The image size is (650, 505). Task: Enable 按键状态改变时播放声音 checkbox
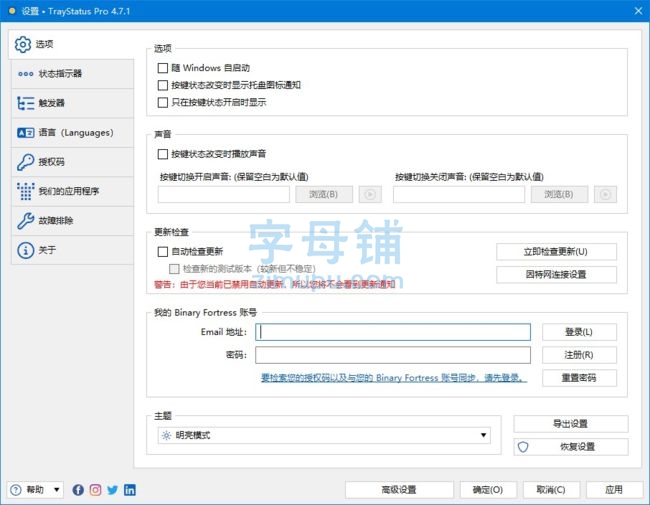click(163, 154)
